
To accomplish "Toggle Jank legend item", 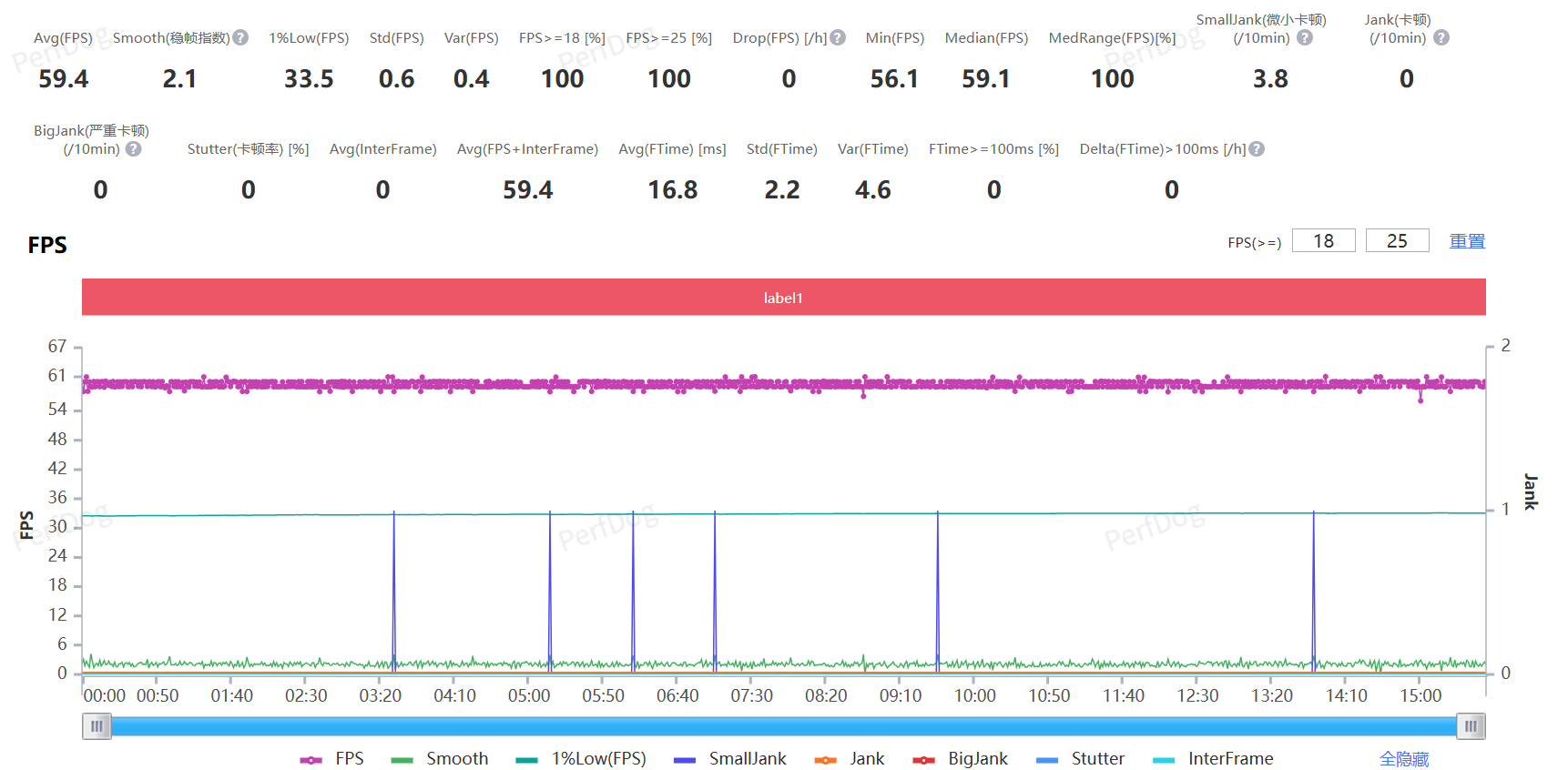I will [x=850, y=759].
